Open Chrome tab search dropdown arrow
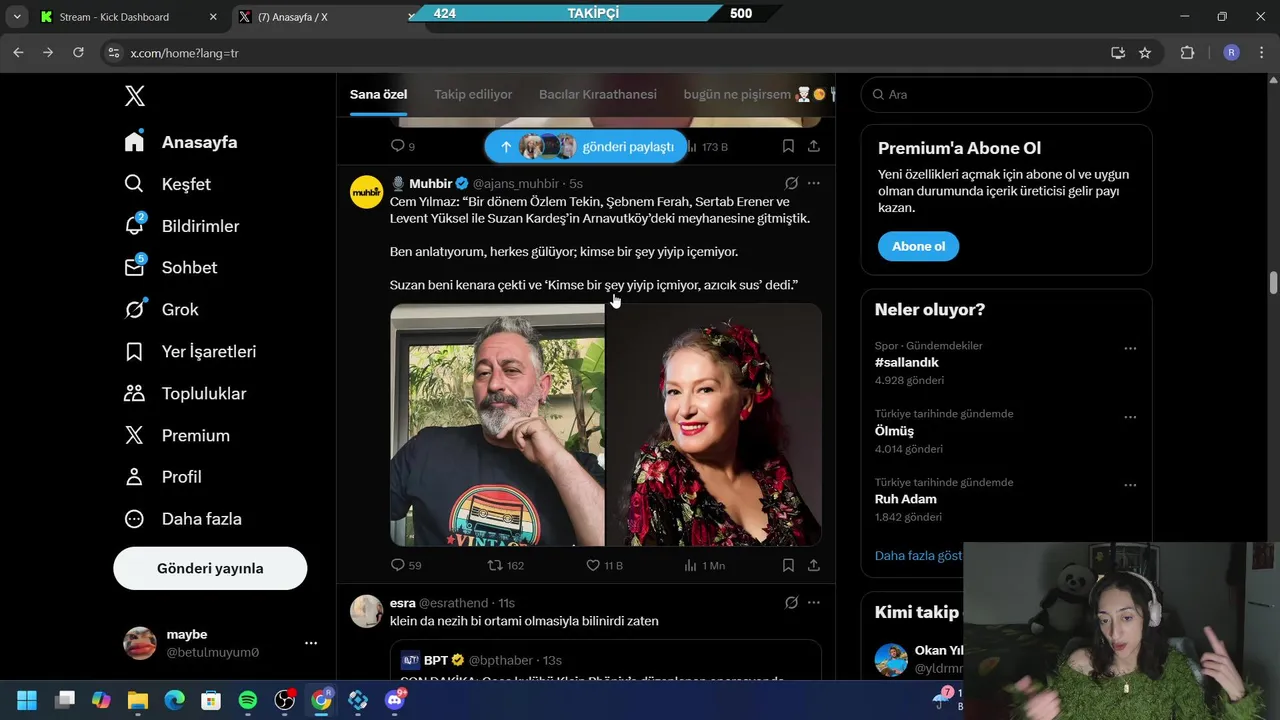The image size is (1280, 720). 17,17
